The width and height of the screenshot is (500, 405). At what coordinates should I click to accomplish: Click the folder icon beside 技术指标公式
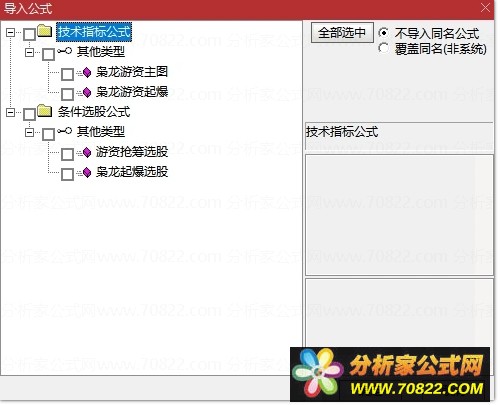[44, 31]
